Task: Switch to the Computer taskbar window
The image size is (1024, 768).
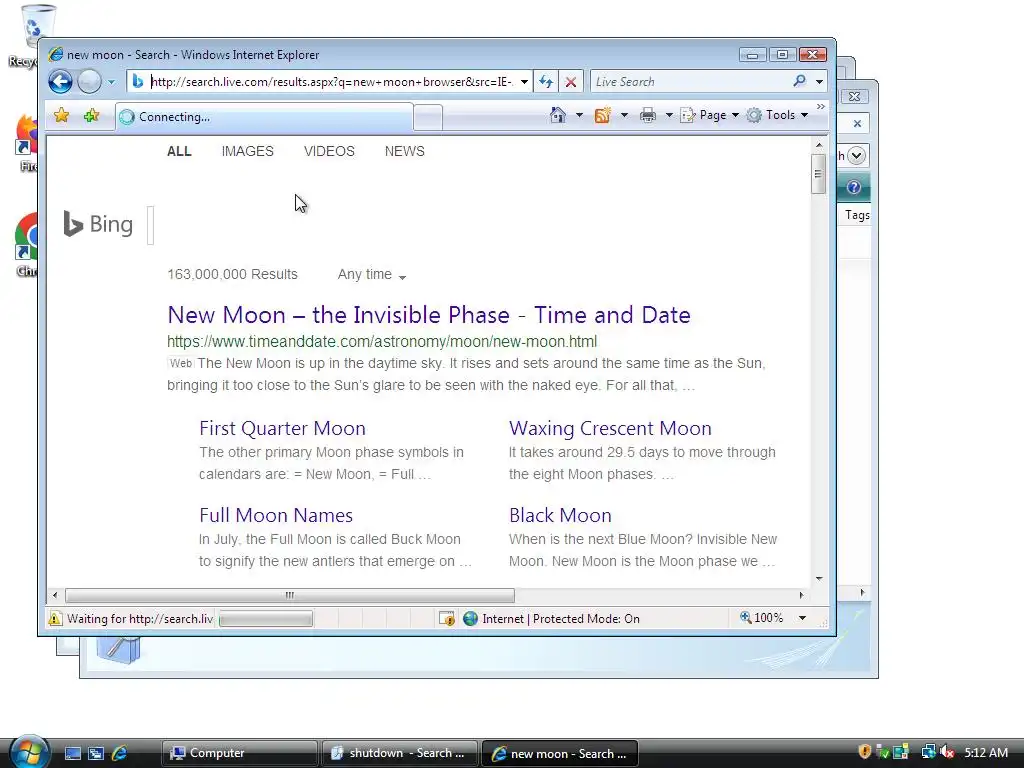Action: tap(239, 753)
